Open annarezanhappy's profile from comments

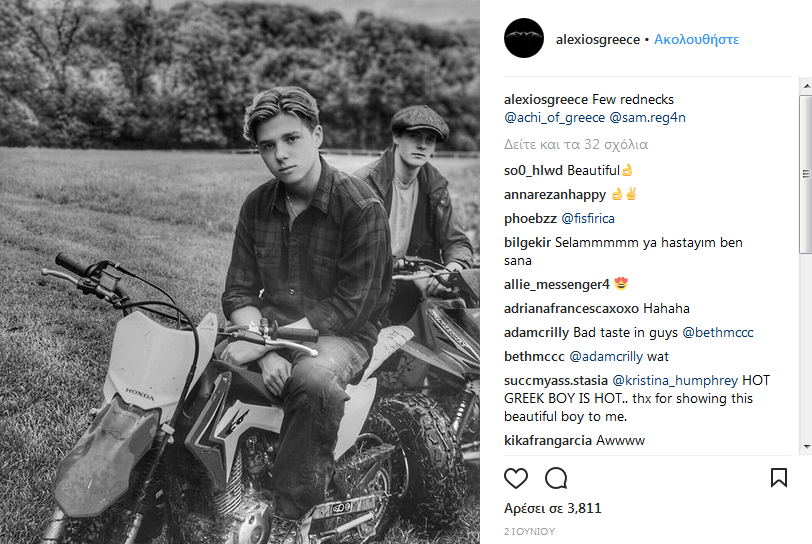click(552, 194)
